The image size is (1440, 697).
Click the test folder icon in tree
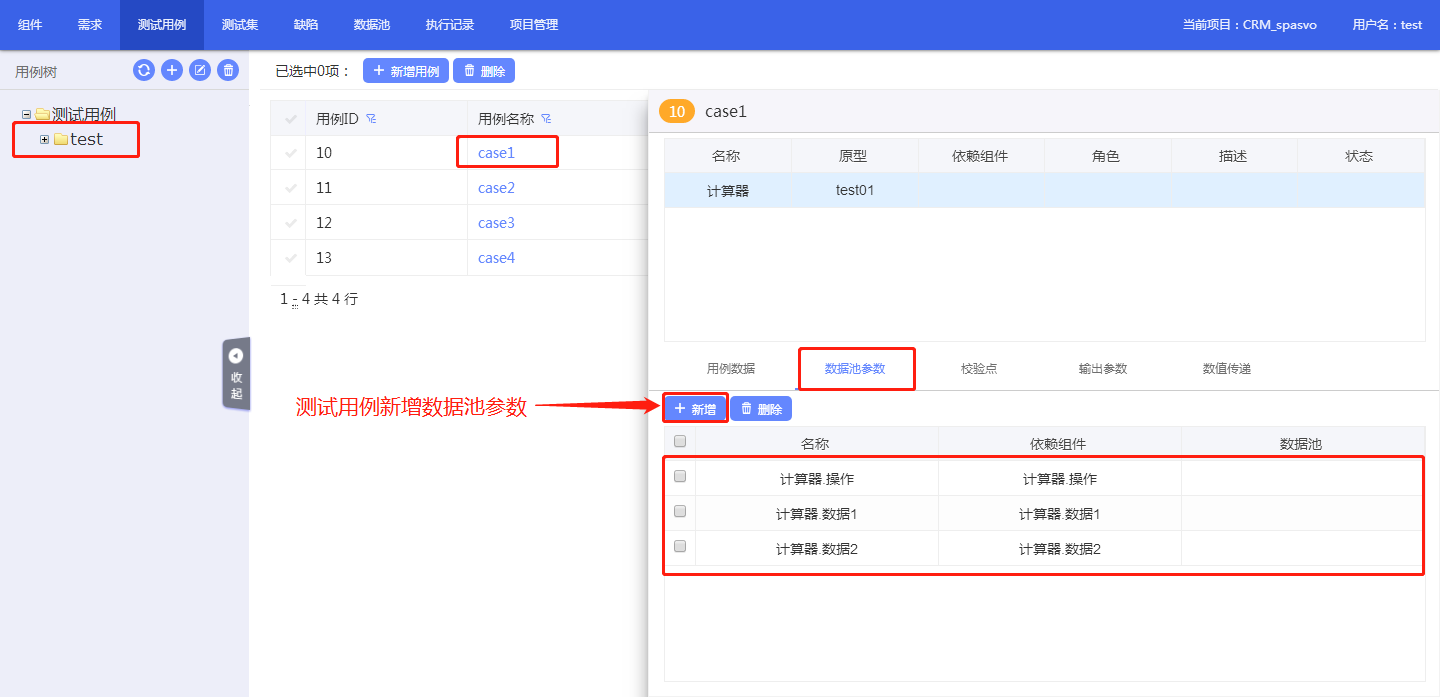[61, 140]
